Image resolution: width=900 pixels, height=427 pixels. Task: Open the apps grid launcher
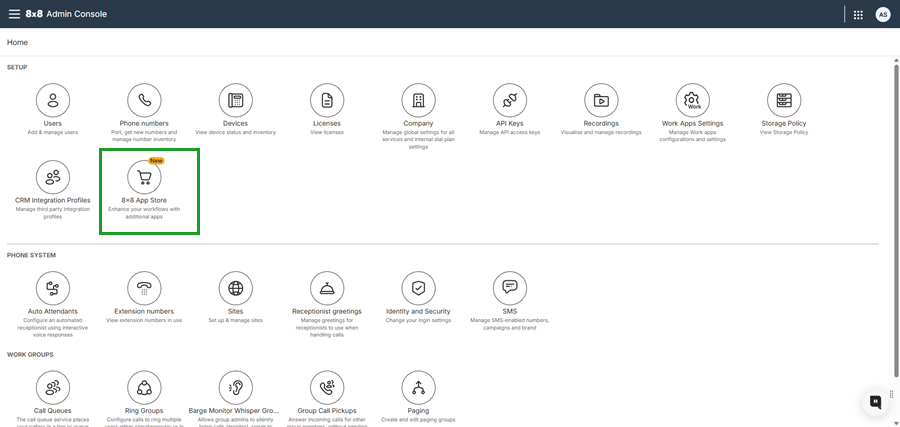[858, 14]
